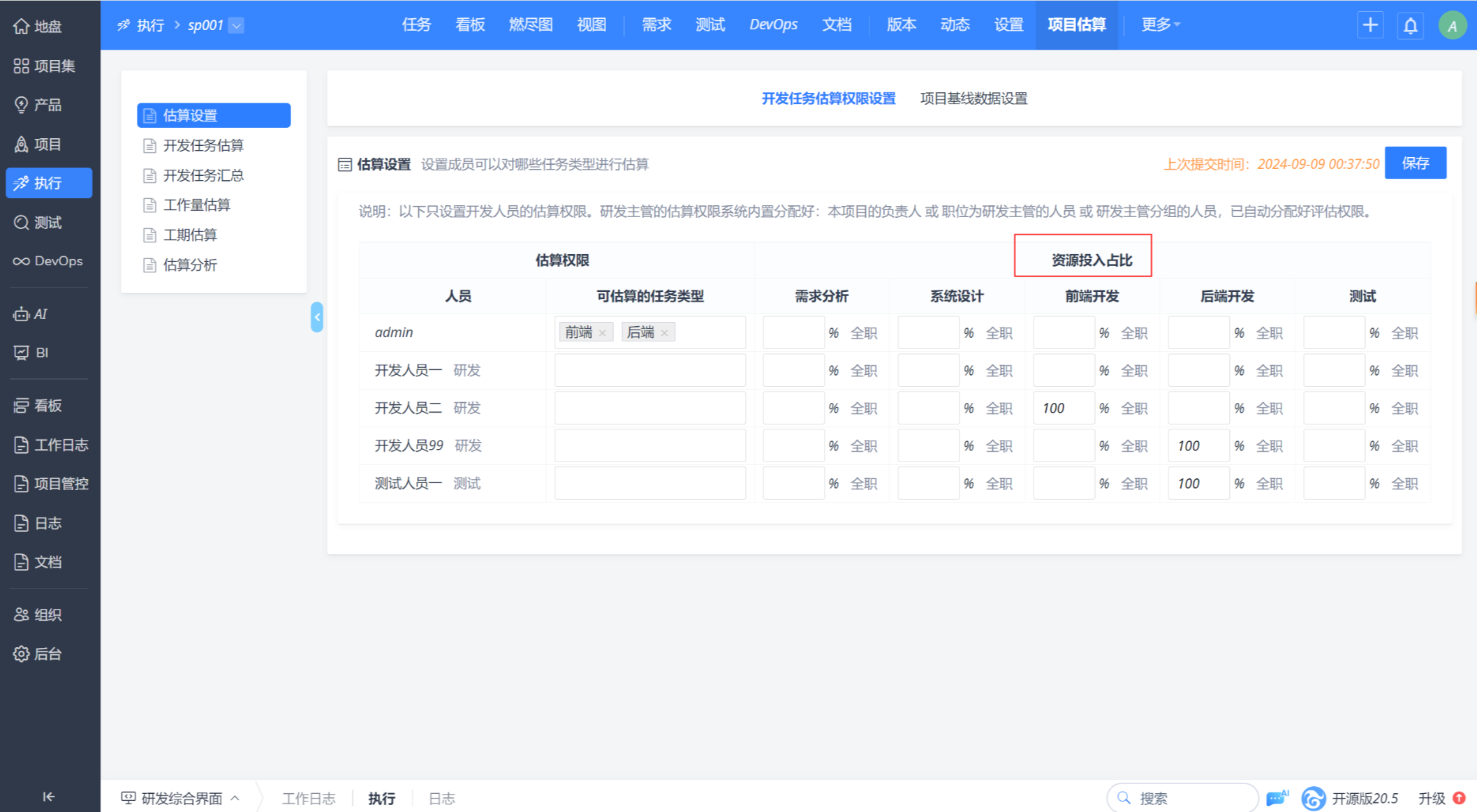Screen dimensions: 1477x812
Task: Click the 保存 button
Action: (1415, 163)
